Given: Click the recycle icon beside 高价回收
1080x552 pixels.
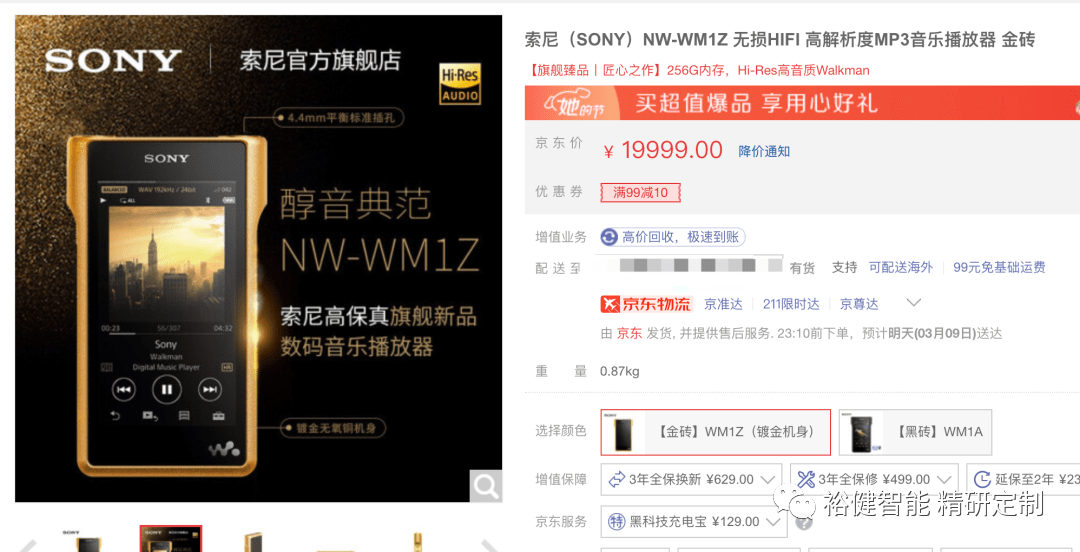Looking at the screenshot, I should click(609, 238).
